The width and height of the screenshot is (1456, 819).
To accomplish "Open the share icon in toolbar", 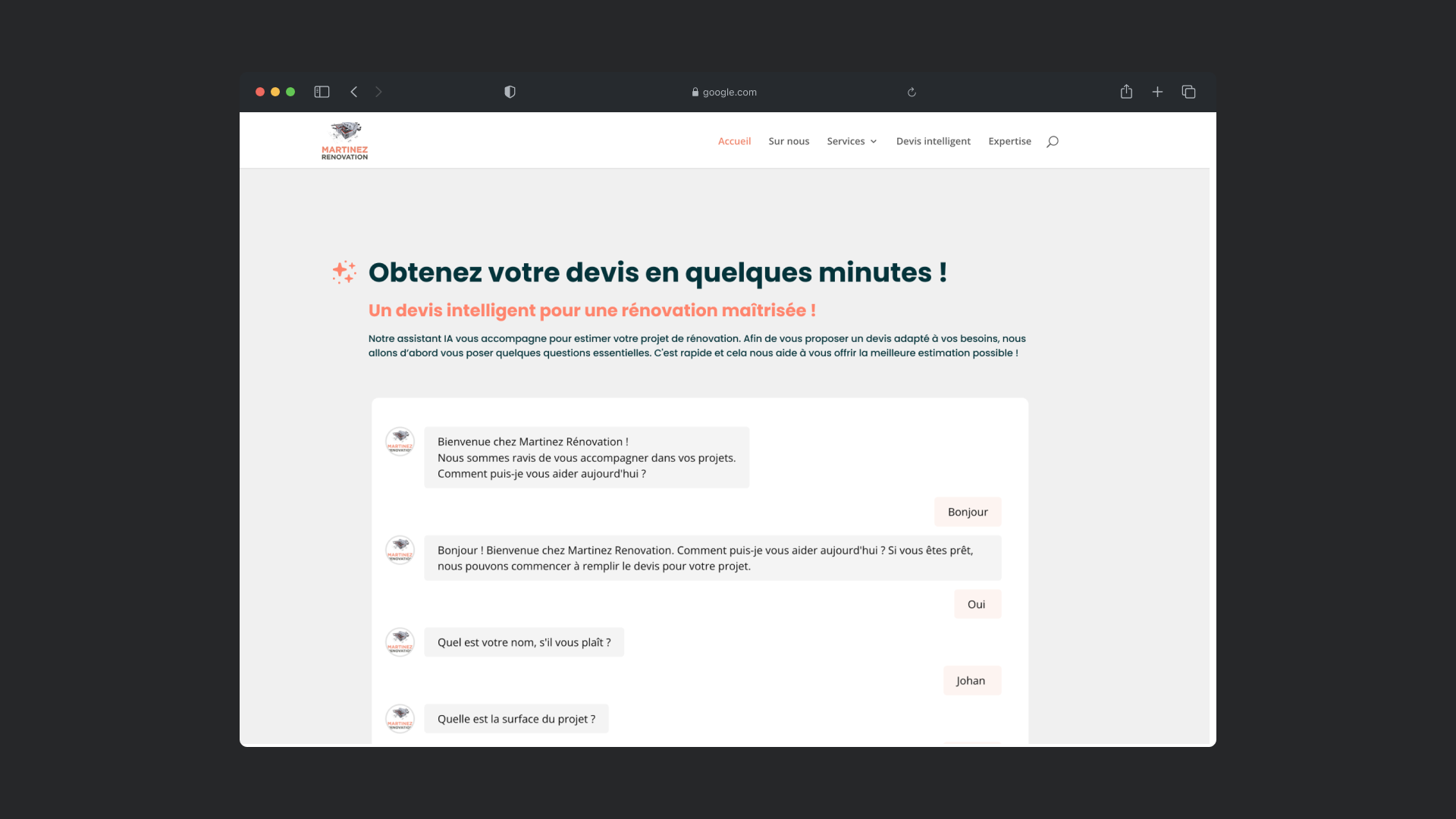I will point(1126,91).
